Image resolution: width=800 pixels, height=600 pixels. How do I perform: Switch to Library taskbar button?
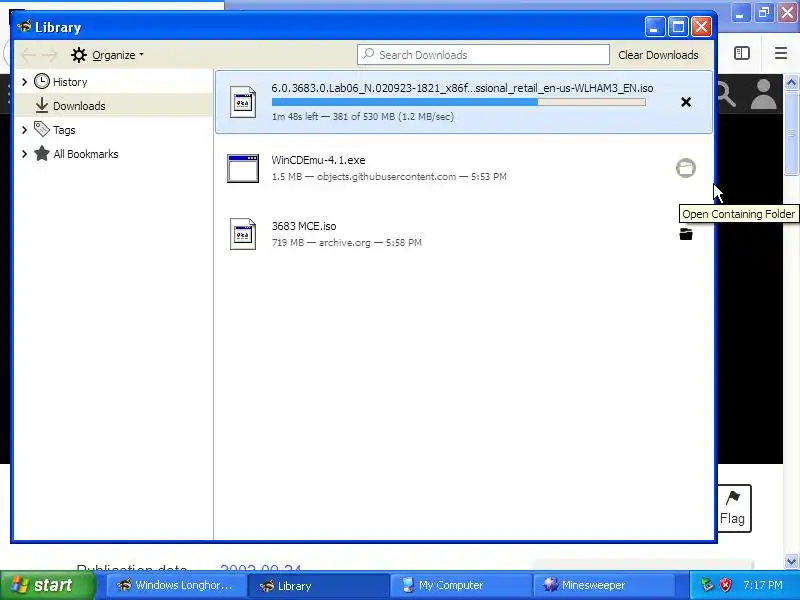[x=318, y=585]
